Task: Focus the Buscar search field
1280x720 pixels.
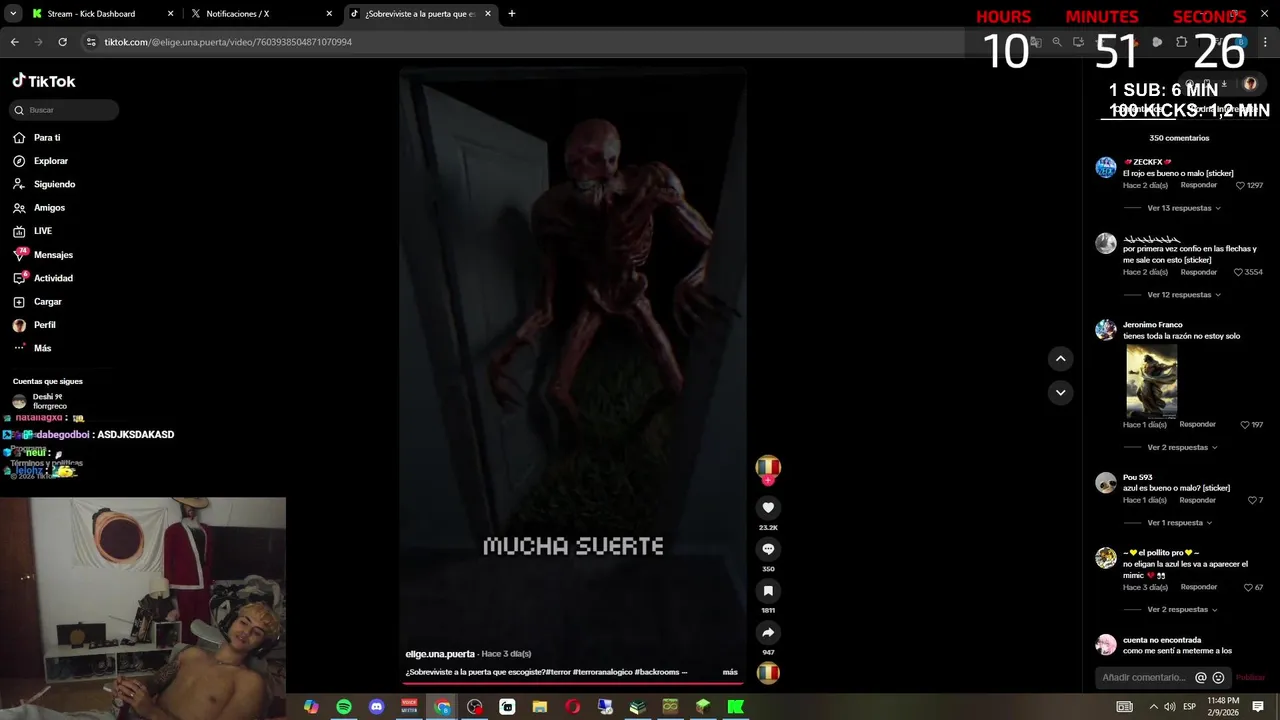Action: 65,110
